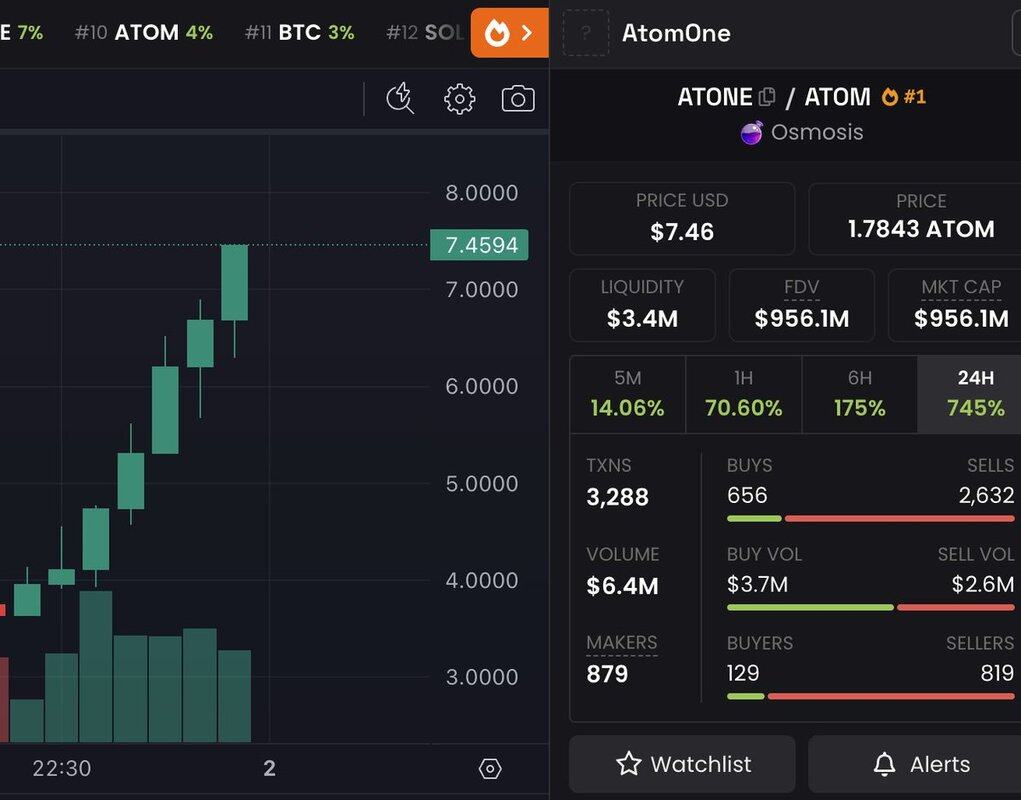
Task: Toggle PRICE USD display box
Action: [682, 217]
